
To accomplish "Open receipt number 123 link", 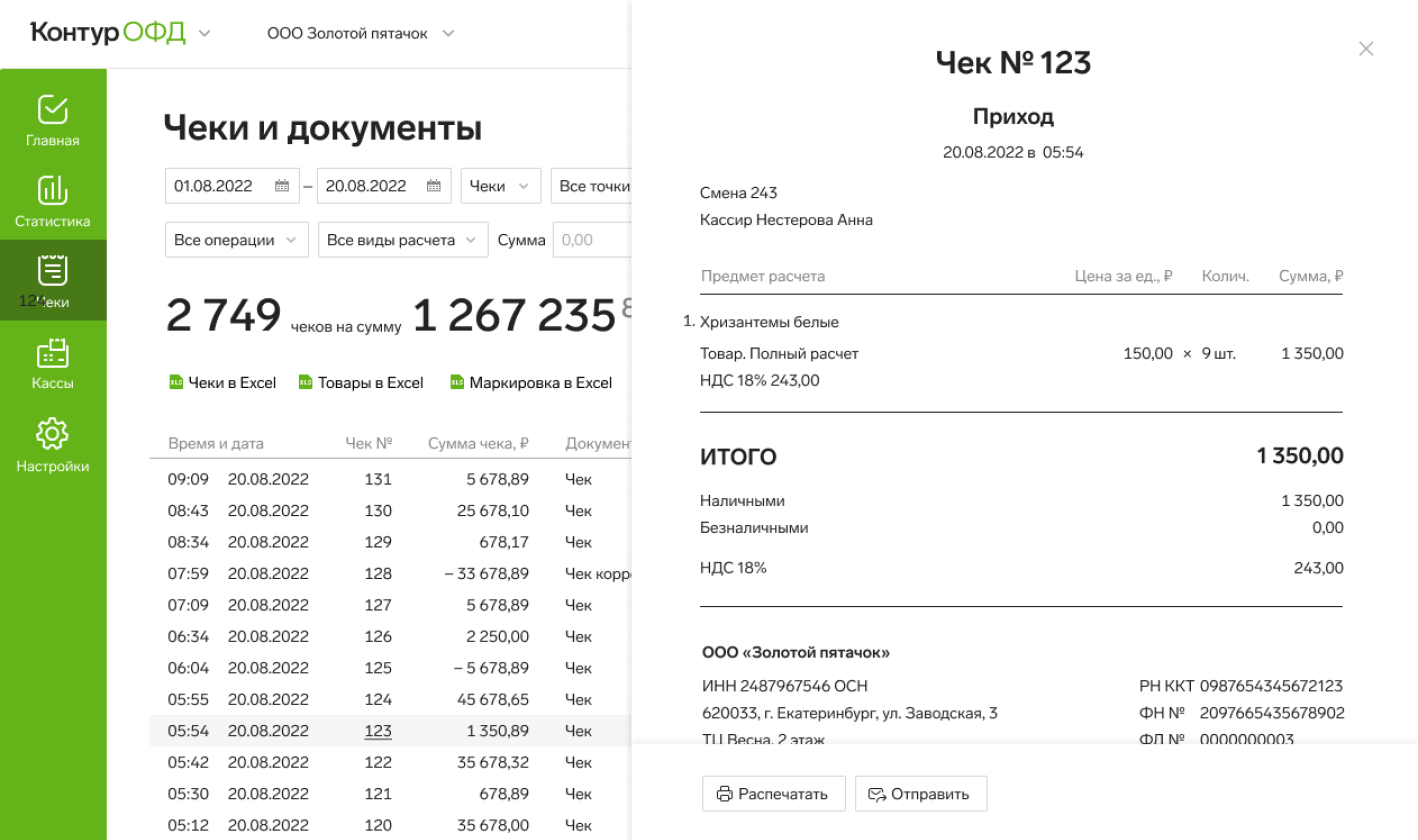I will 378,731.
